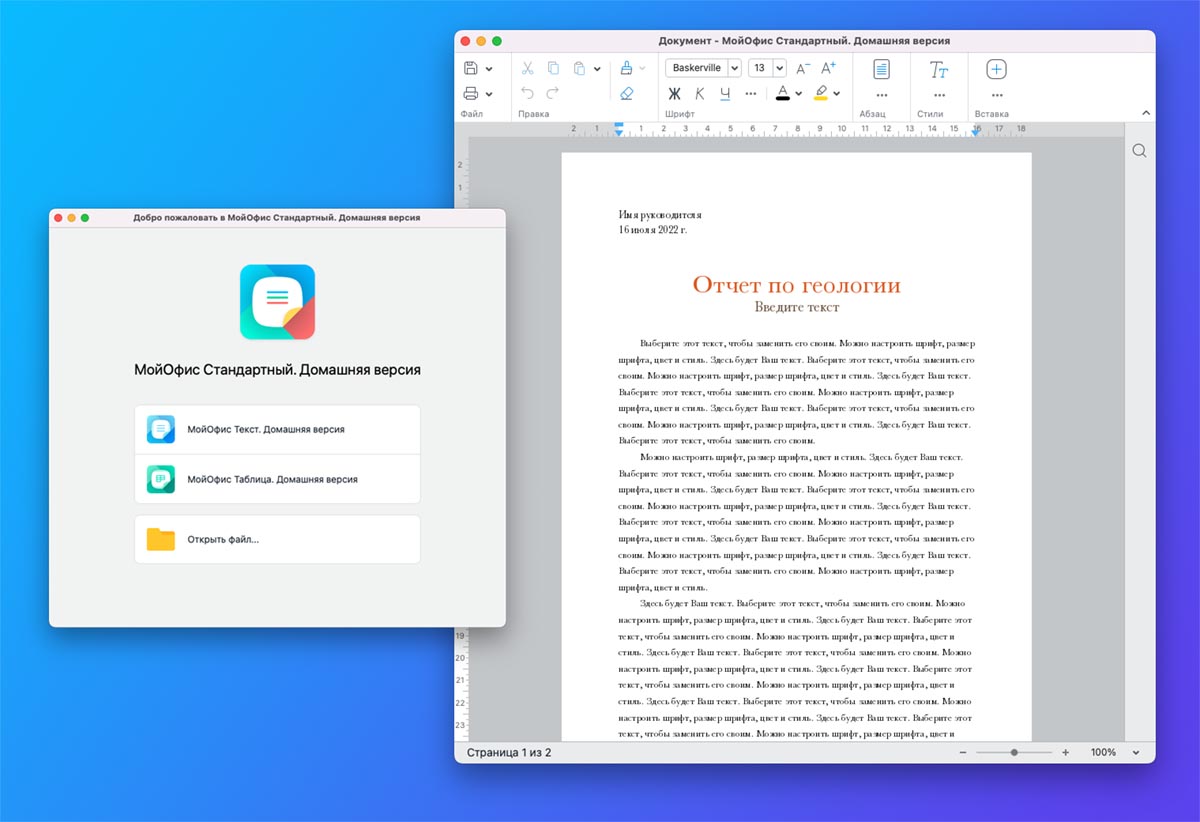Toggle bold formatting (Ж)
Viewport: 1200px width, 822px height.
[674, 94]
